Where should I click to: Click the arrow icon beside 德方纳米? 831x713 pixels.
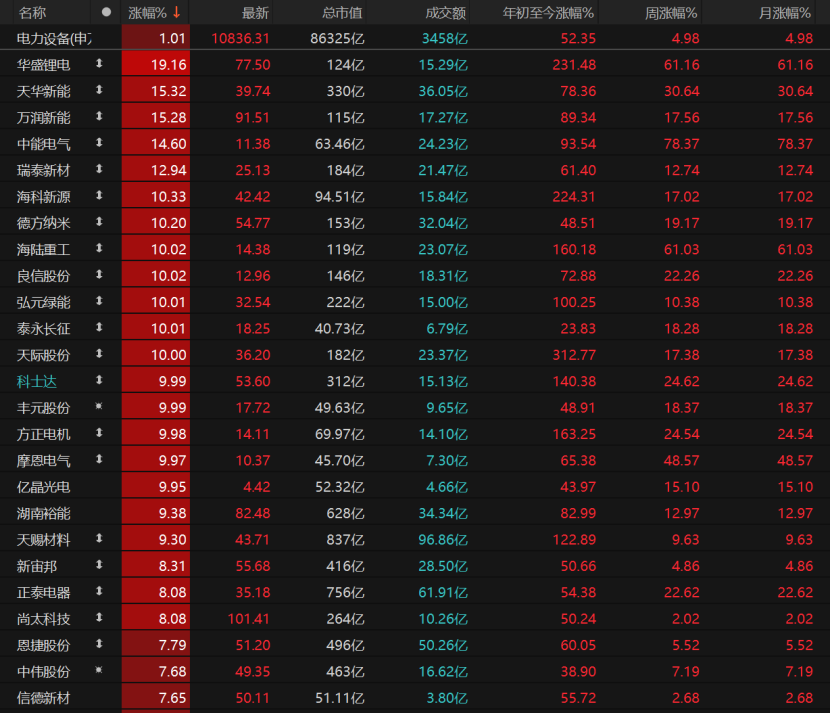pyautogui.click(x=99, y=222)
